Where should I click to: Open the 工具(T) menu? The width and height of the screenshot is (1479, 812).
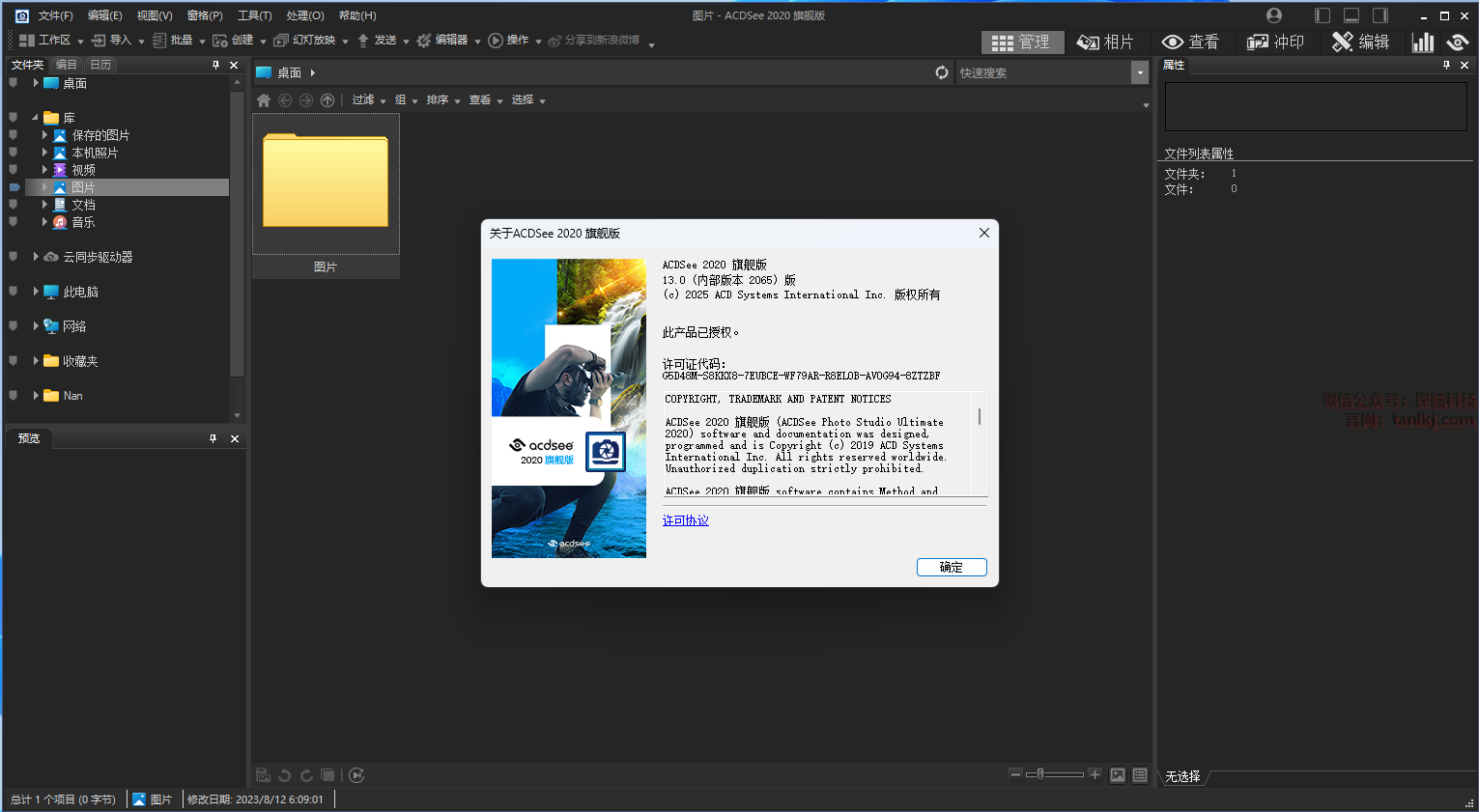pyautogui.click(x=254, y=15)
